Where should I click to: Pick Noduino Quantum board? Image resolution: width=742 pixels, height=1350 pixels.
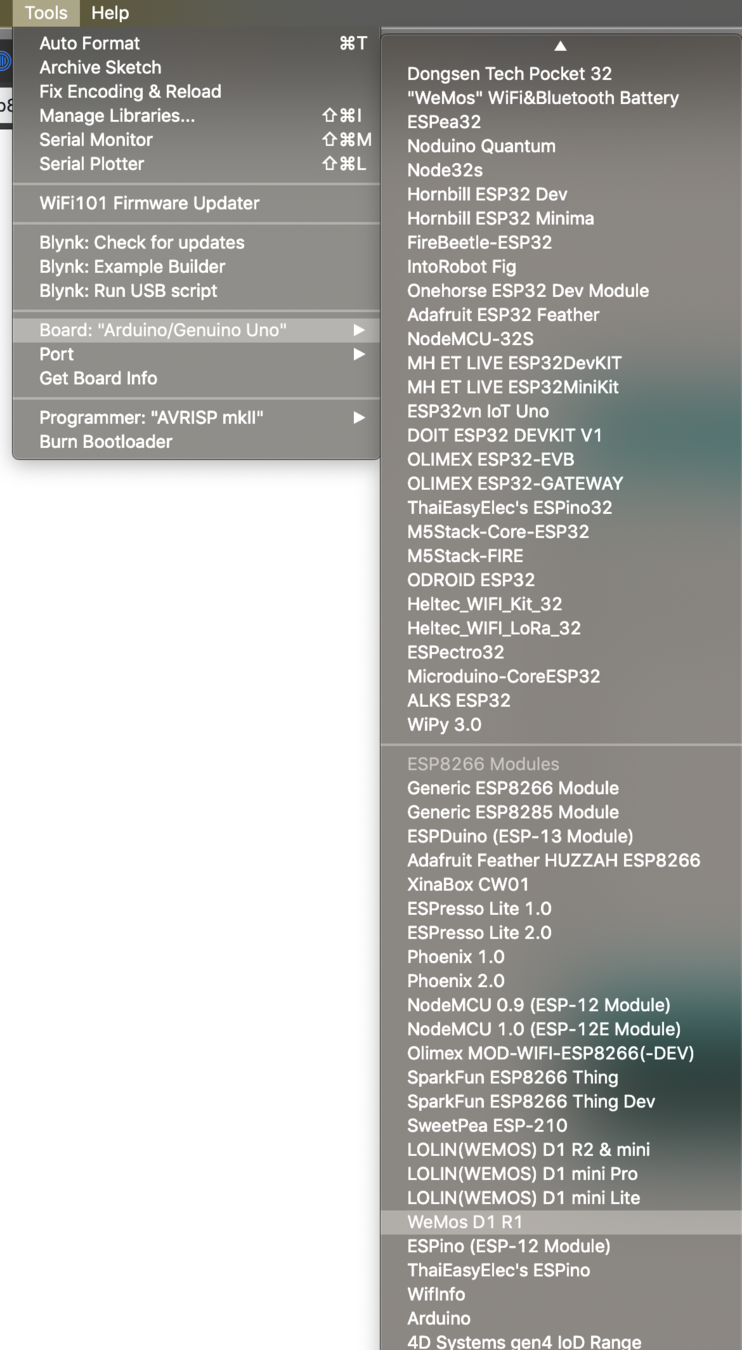click(561, 145)
